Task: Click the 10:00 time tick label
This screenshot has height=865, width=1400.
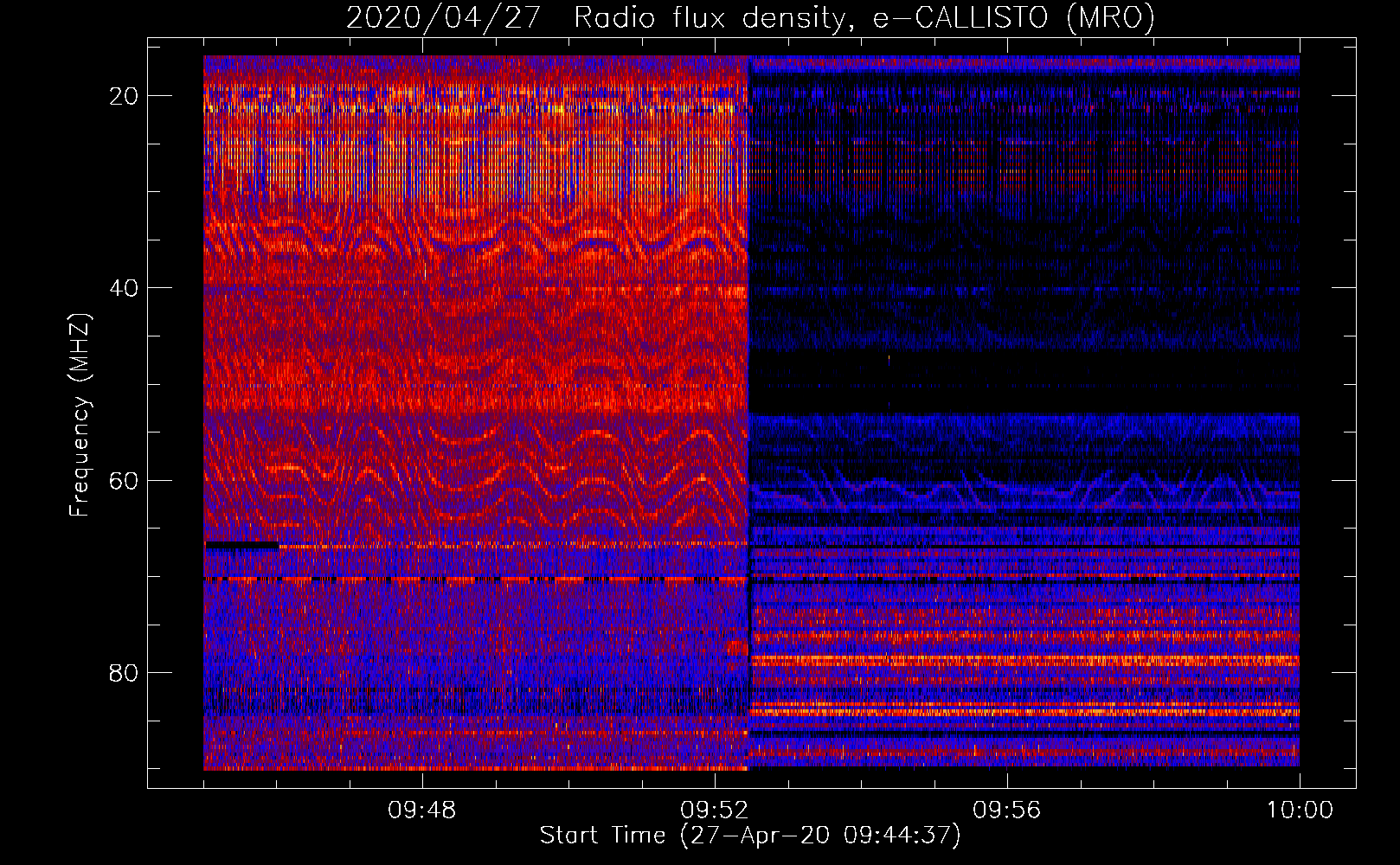Action: point(1300,811)
